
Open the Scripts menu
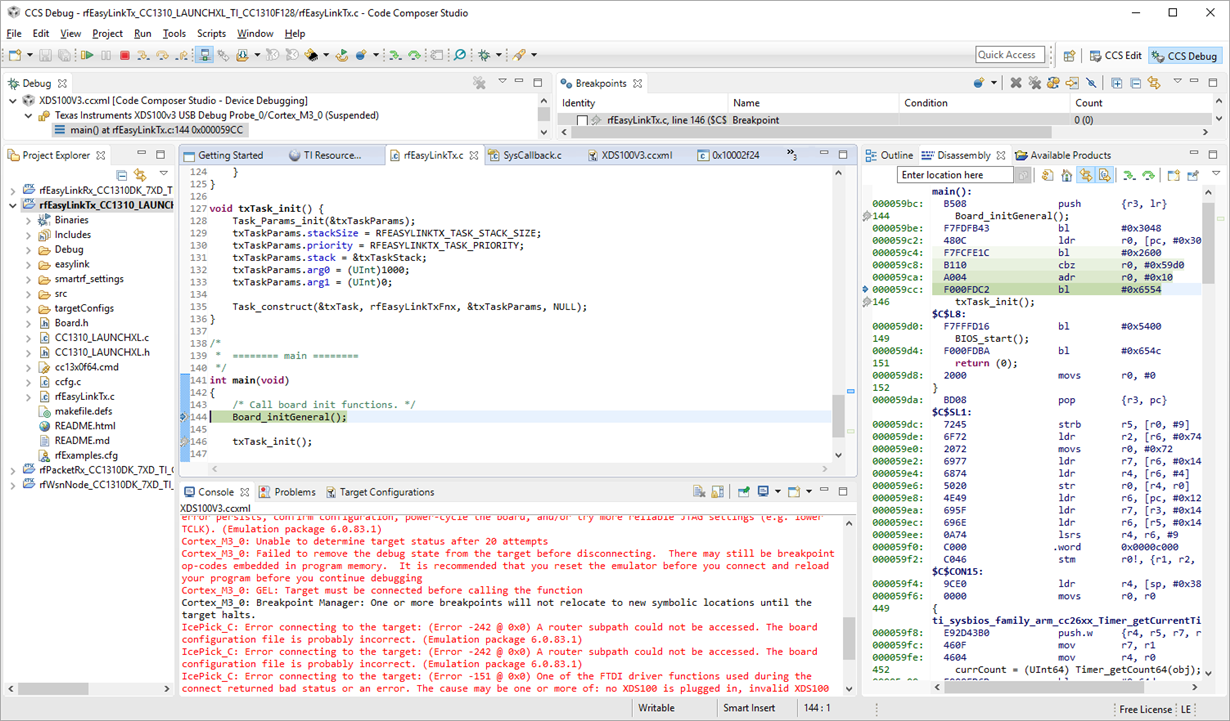point(211,33)
